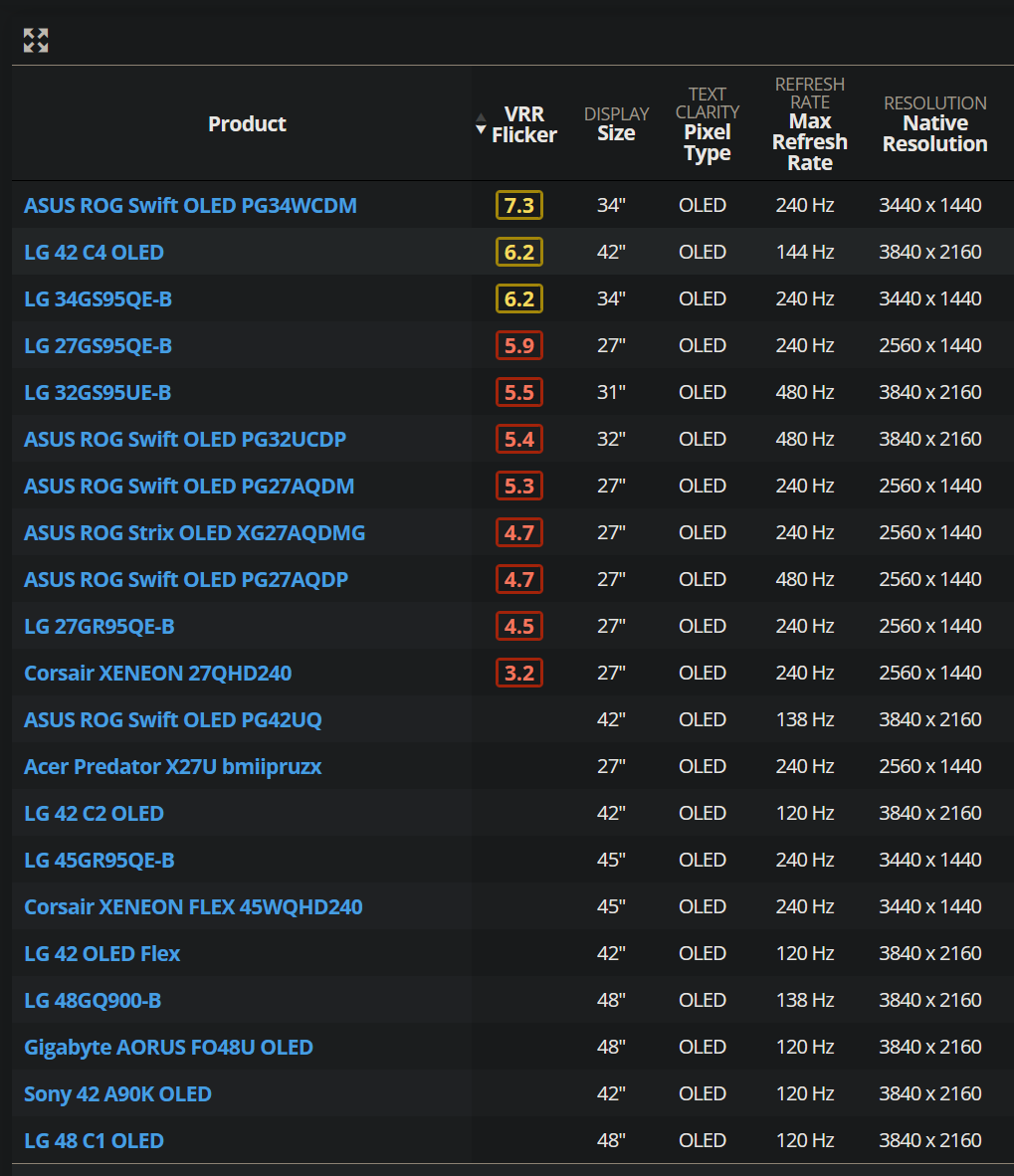Viewport: 1014px width, 1176px height.
Task: Select 480 Hz cell in PG27AQDP row
Action: [x=805, y=580]
